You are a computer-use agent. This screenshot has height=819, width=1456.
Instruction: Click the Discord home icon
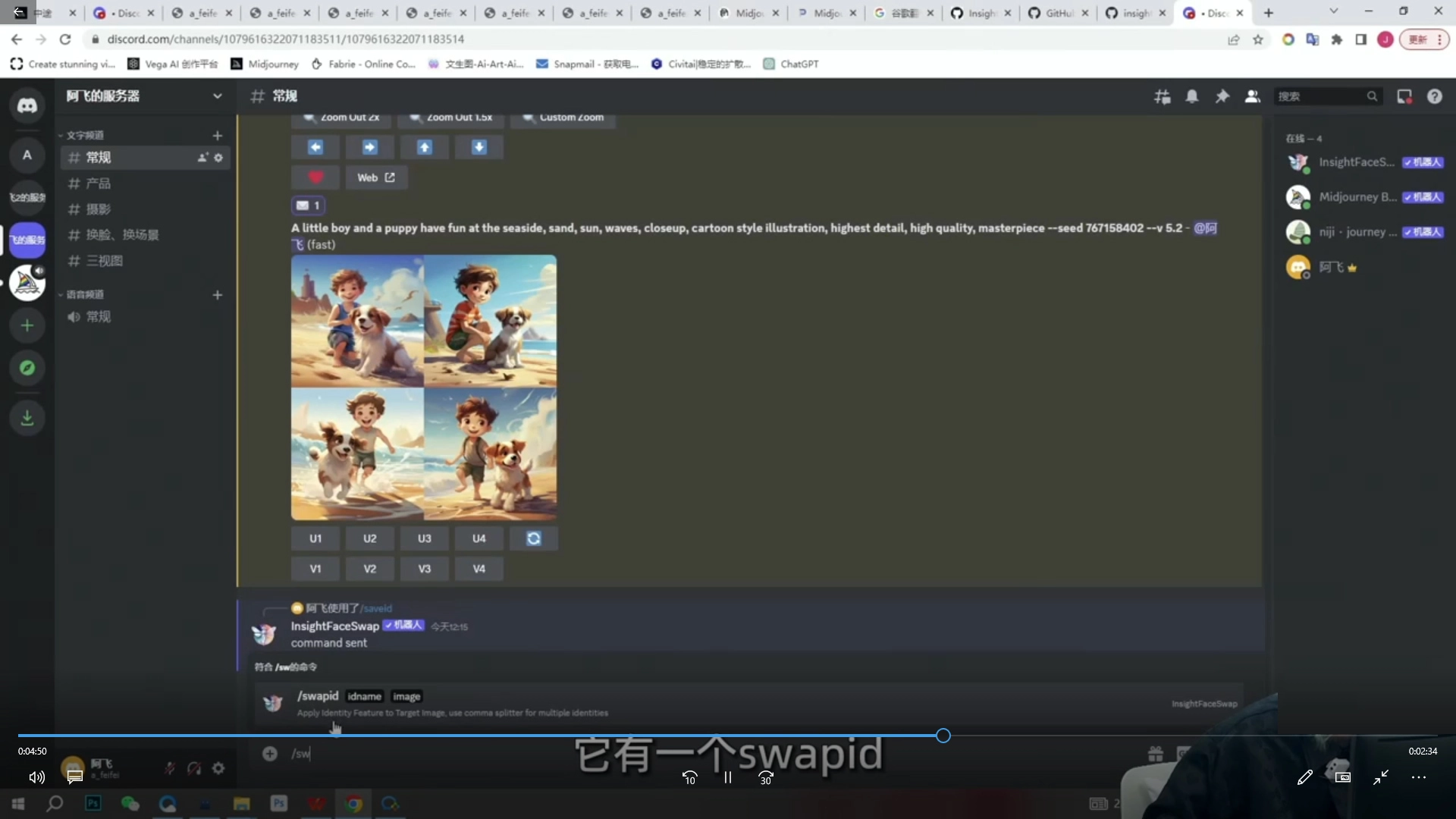27,106
